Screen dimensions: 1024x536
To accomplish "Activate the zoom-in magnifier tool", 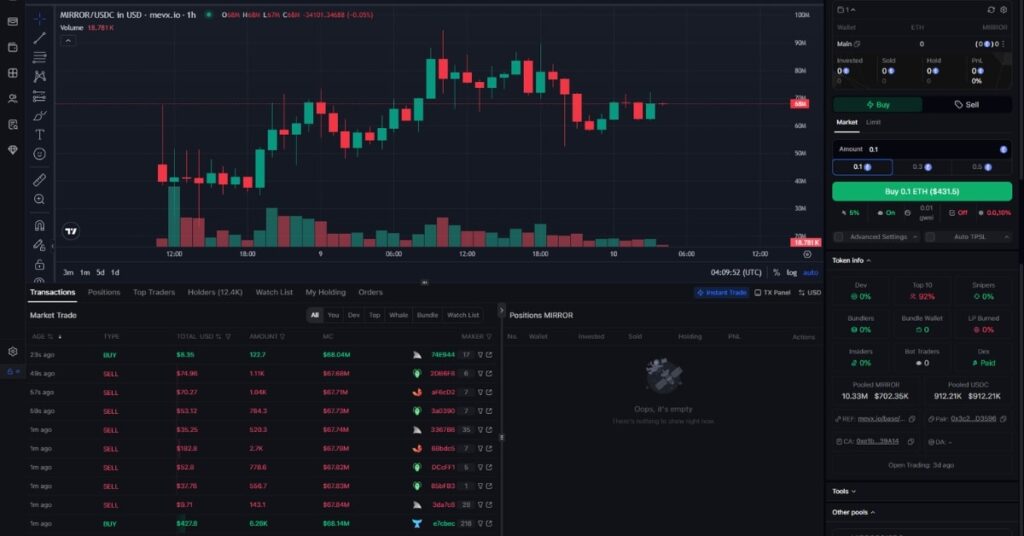I will [x=40, y=199].
